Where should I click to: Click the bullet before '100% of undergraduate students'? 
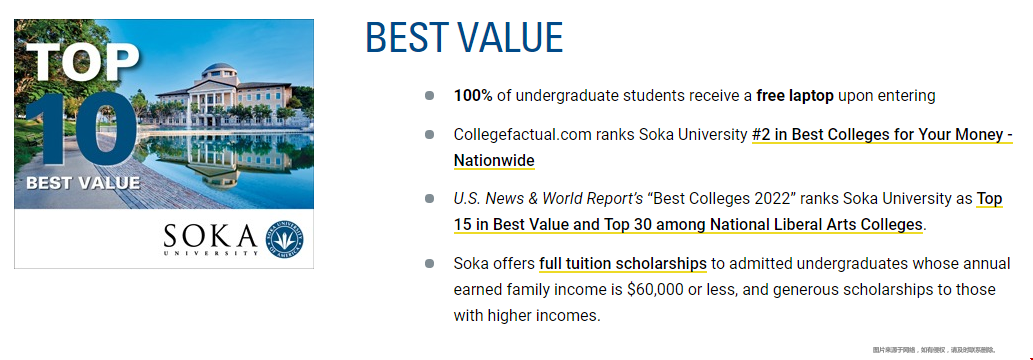[430, 96]
